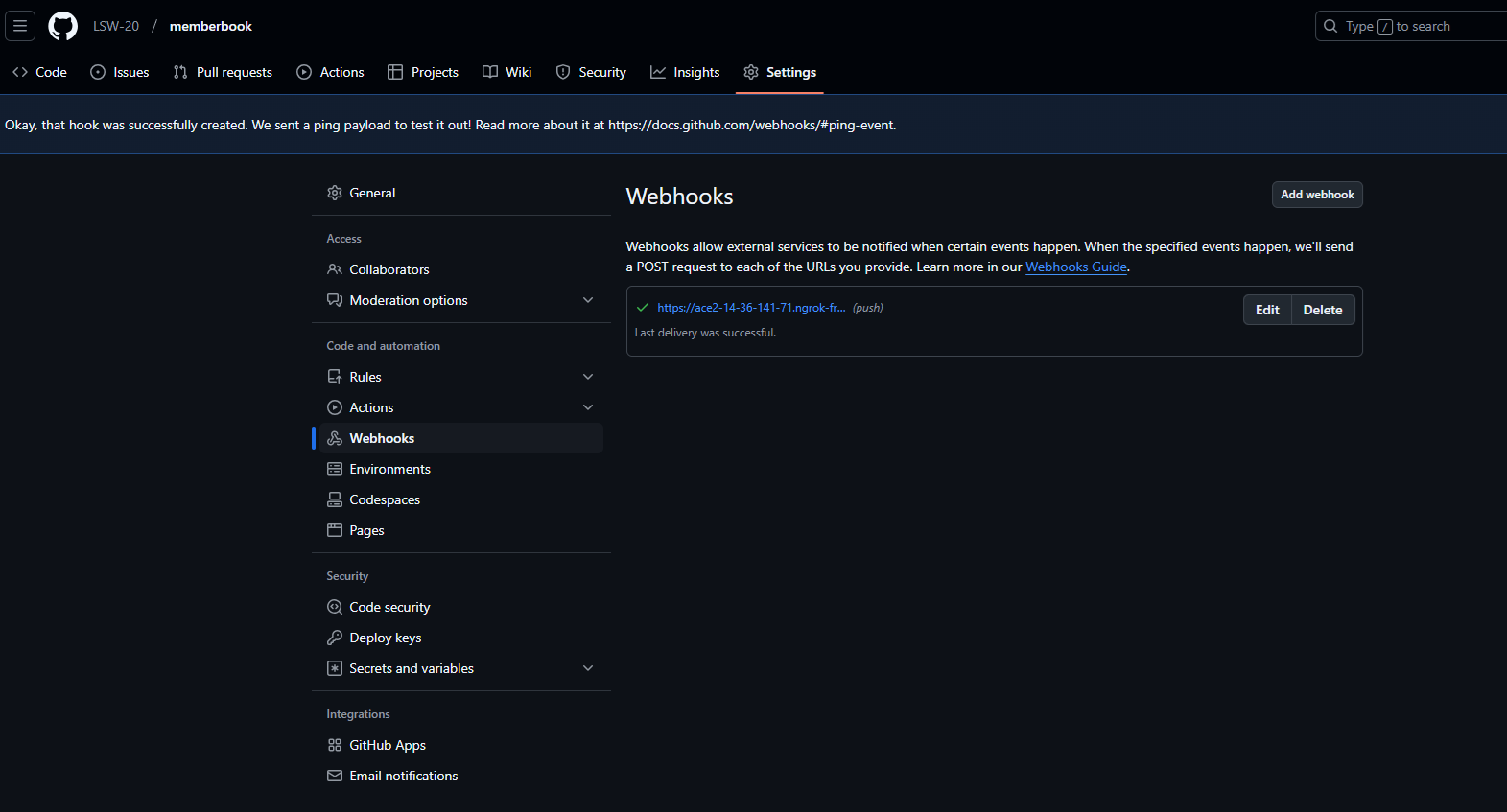This screenshot has width=1507, height=812.
Task: Click the Code security scan icon
Action: coord(335,607)
